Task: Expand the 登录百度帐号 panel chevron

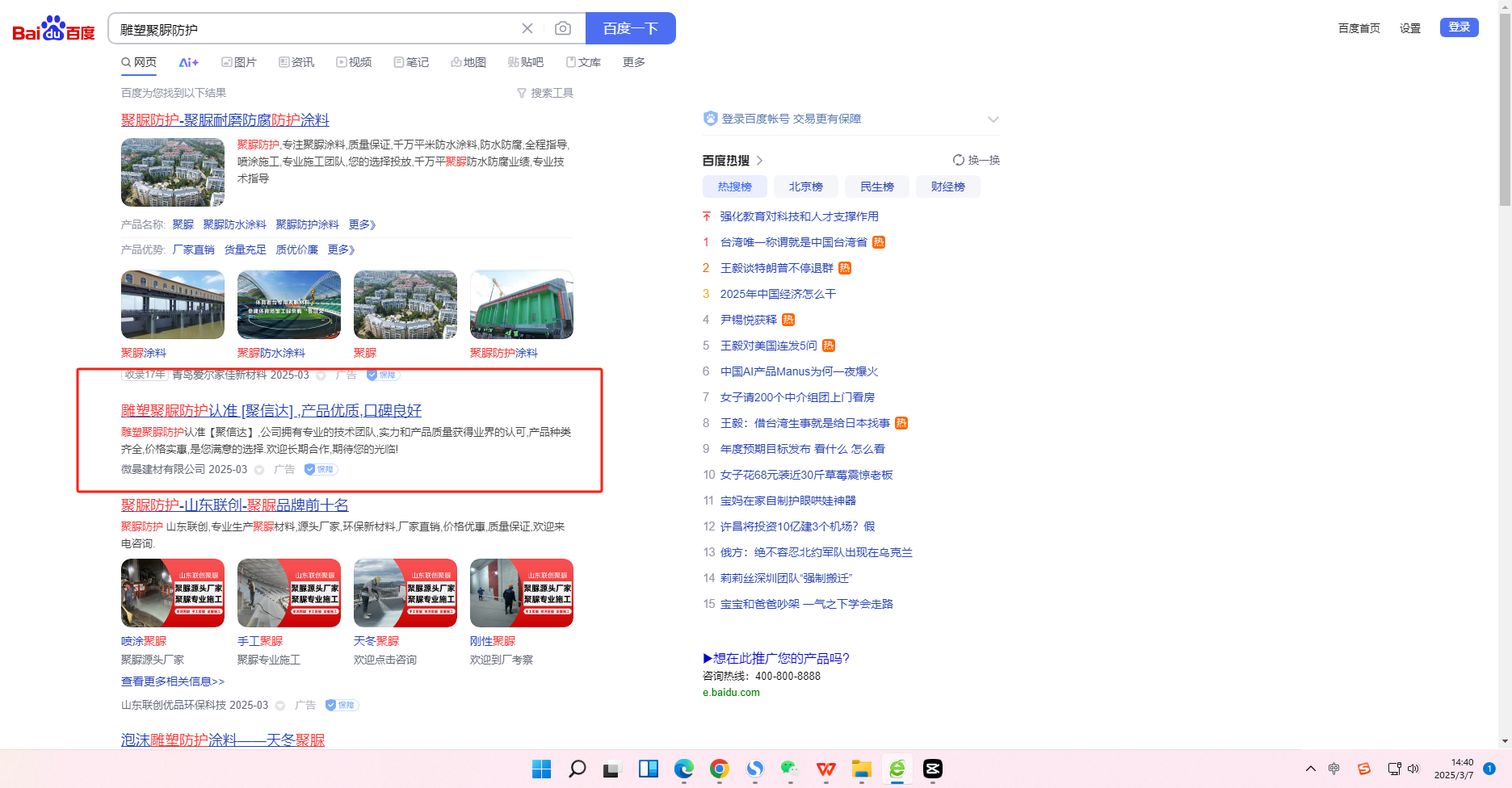Action: pos(993,119)
